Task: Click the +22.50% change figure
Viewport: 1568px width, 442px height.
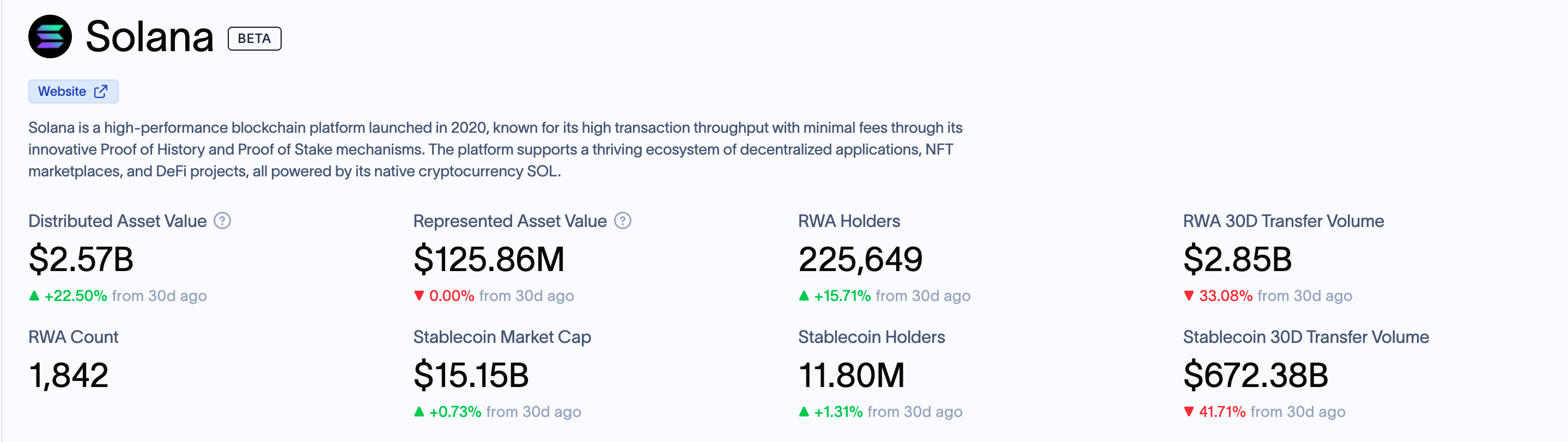Action: (x=76, y=296)
